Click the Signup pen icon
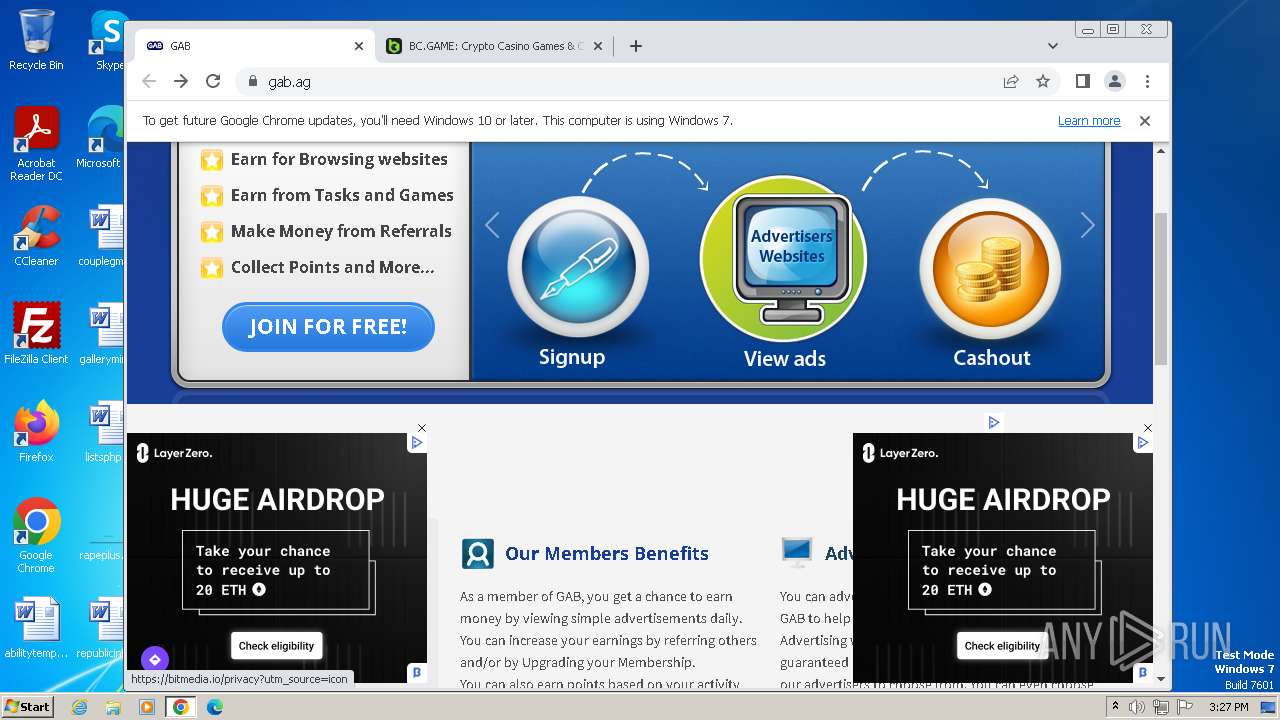This screenshot has height=720, width=1280. [578, 267]
